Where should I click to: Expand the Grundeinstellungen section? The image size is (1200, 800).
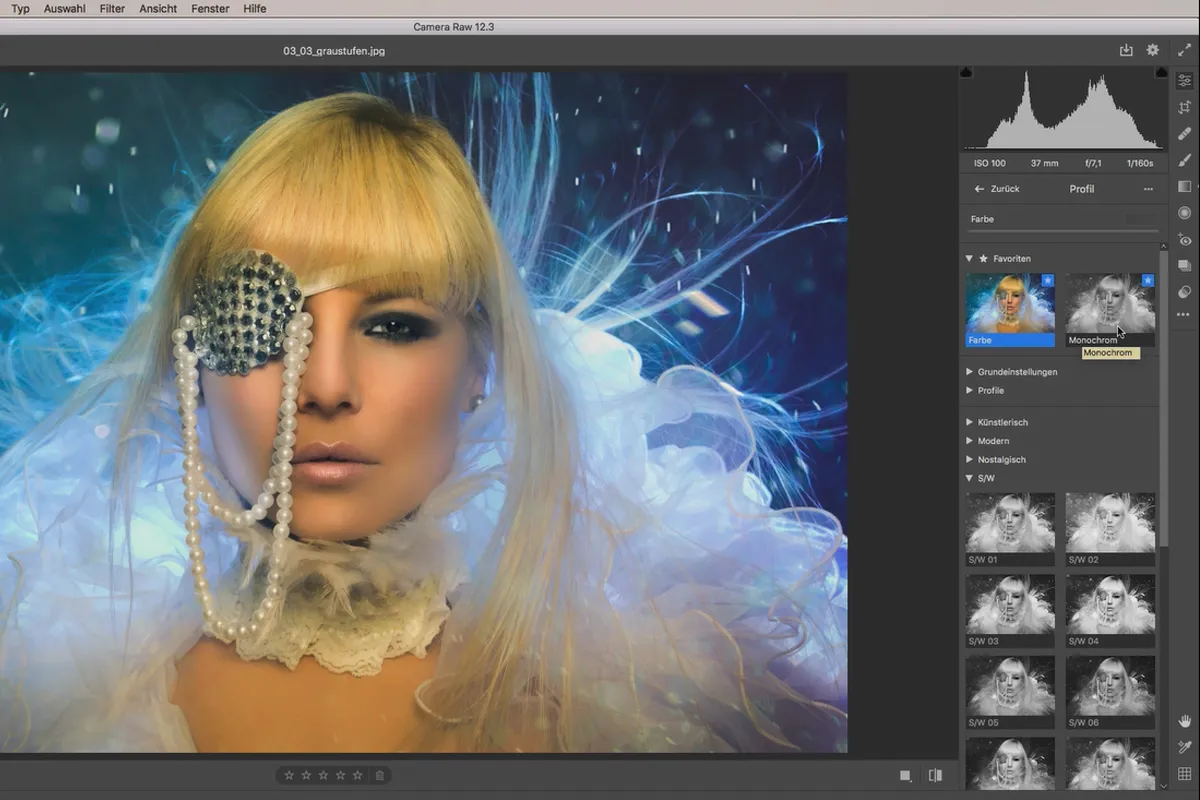pos(969,372)
